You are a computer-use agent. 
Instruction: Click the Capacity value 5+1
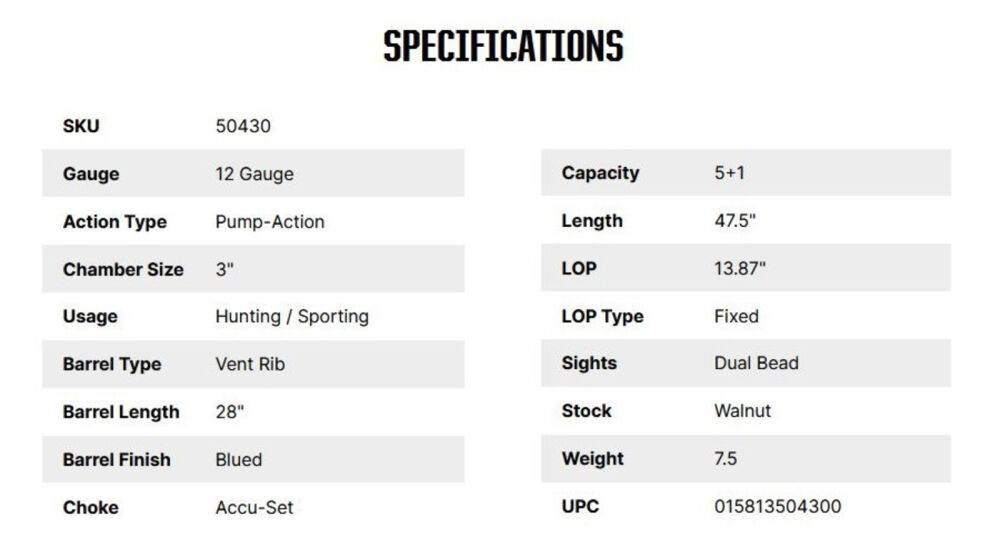(730, 173)
